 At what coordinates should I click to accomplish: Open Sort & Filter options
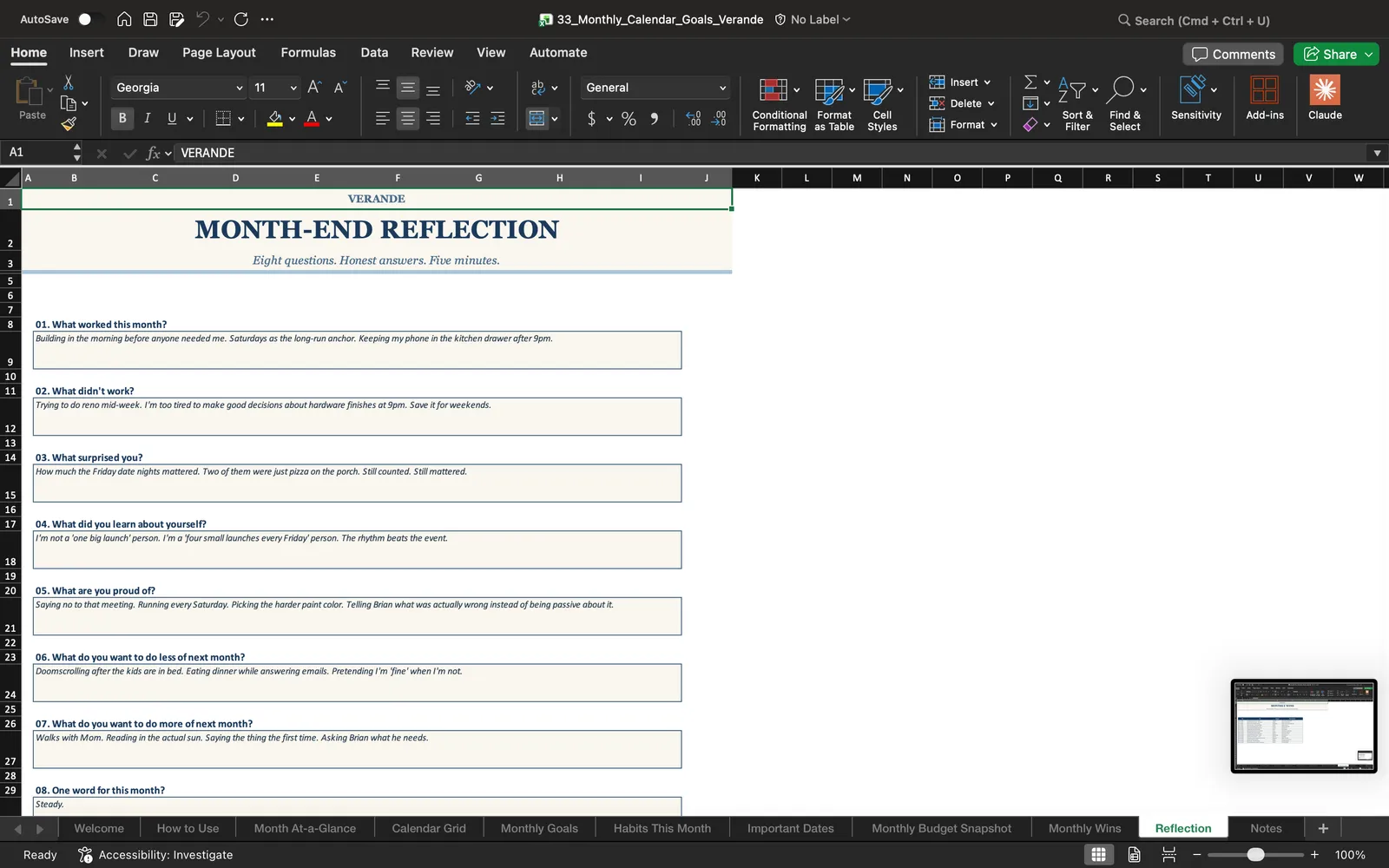pyautogui.click(x=1077, y=104)
